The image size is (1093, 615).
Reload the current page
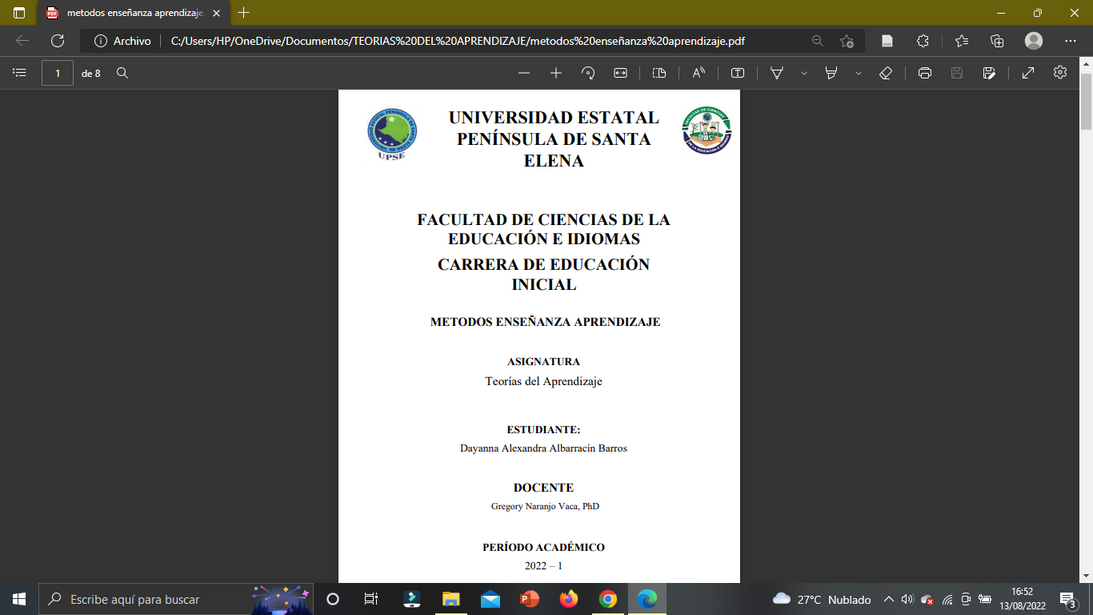58,40
